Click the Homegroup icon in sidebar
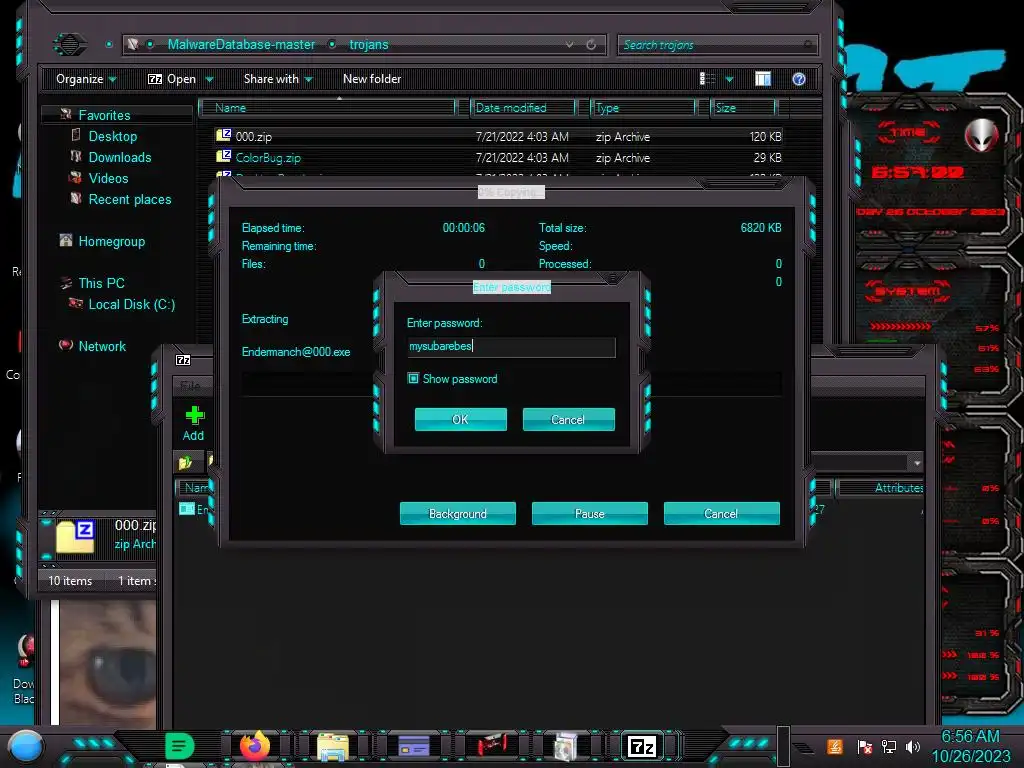The image size is (1024, 768). pyautogui.click(x=66, y=240)
